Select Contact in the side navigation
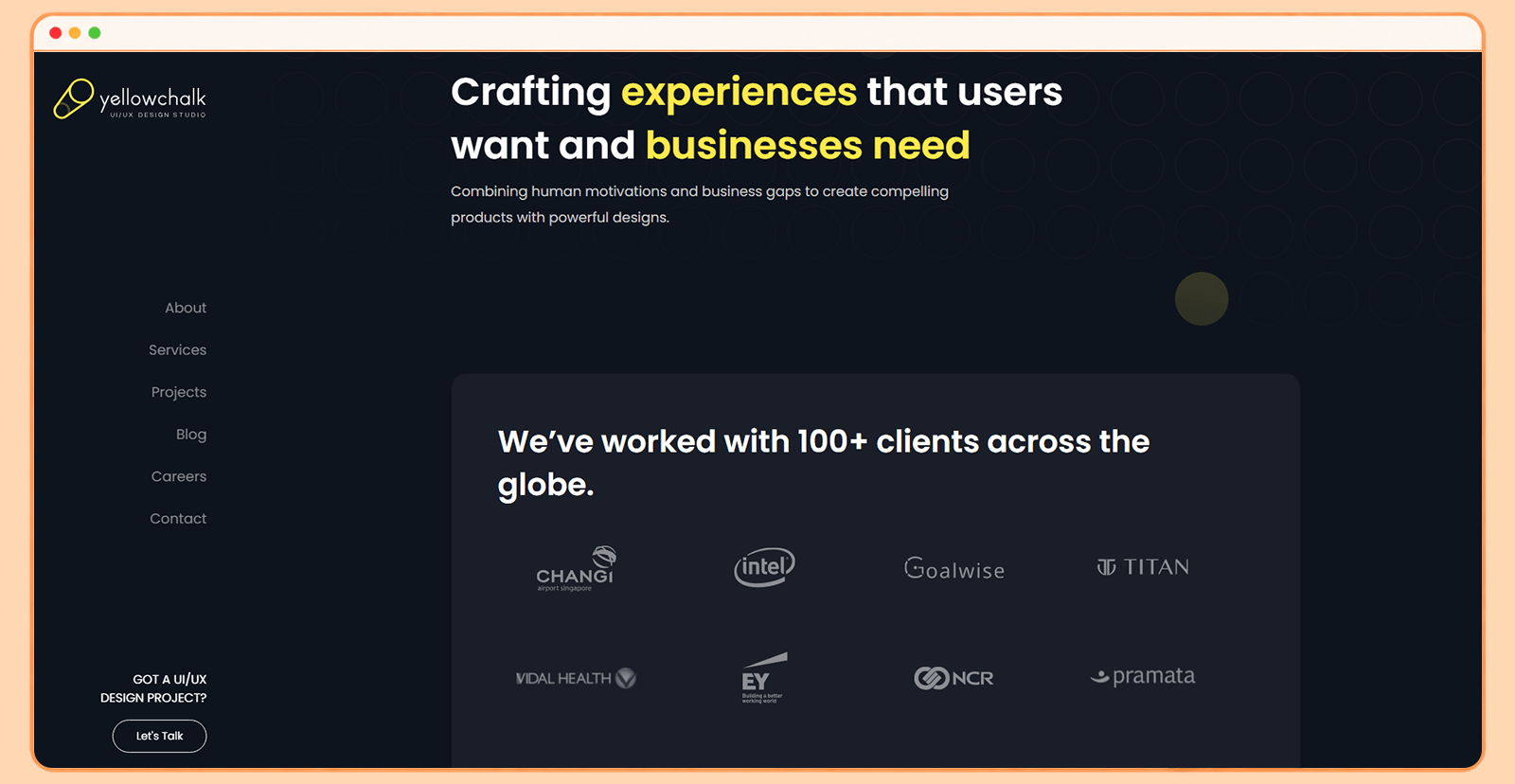The image size is (1515, 784). (178, 519)
